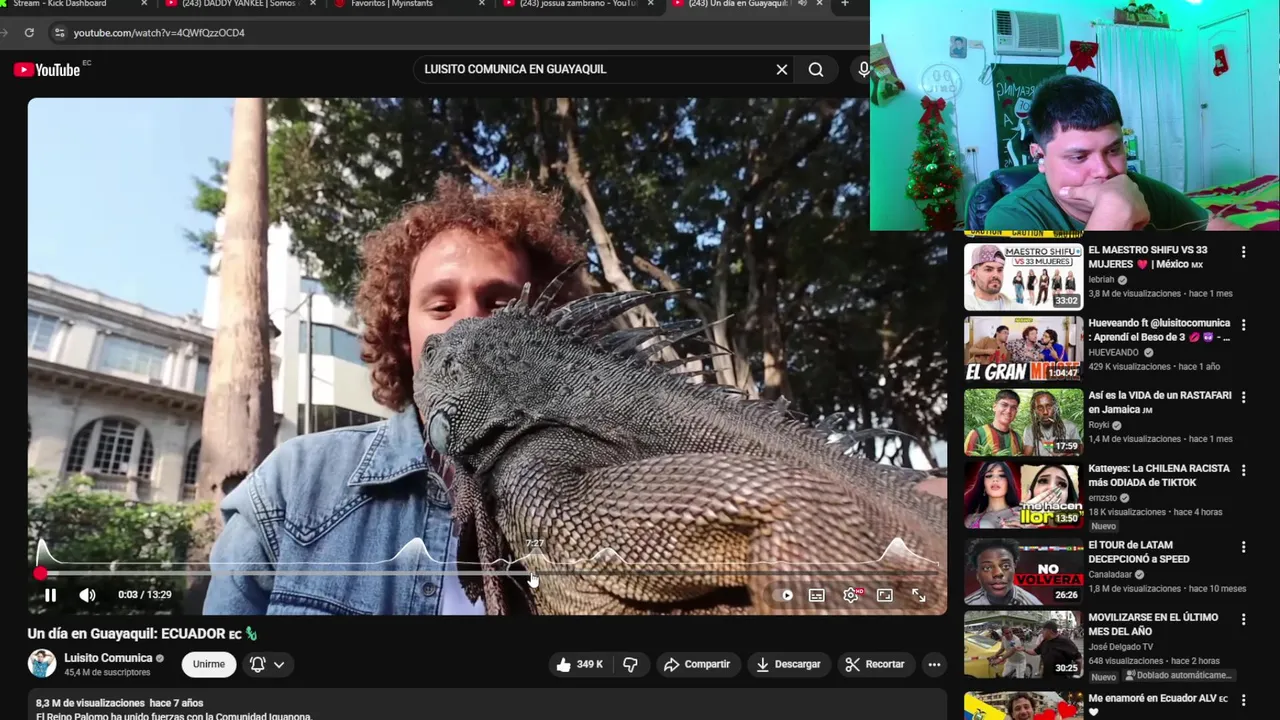Open options menu for MOVILIZARSE video

click(x=1244, y=620)
